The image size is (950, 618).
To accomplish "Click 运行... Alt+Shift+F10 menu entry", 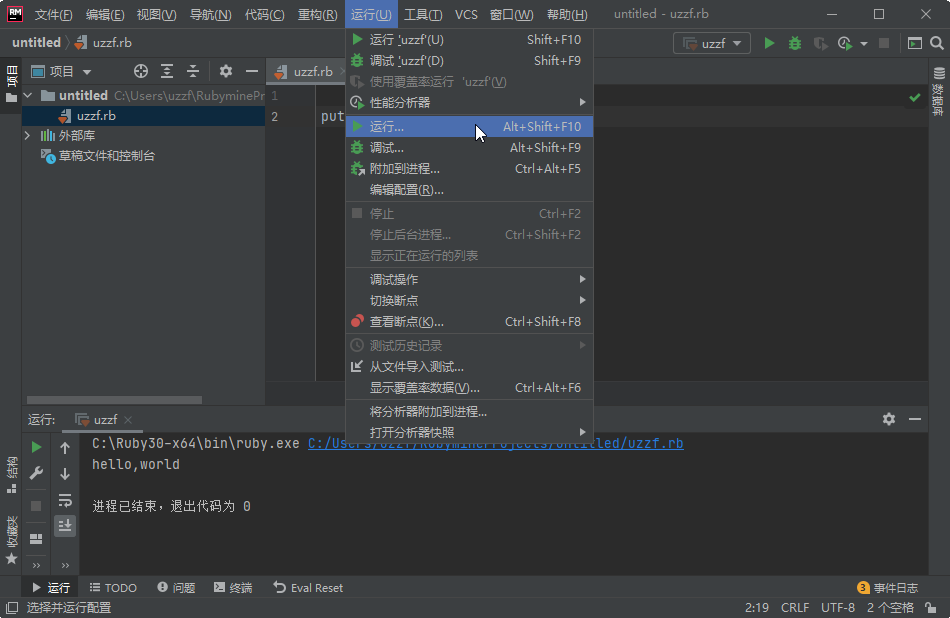I will pyautogui.click(x=469, y=127).
